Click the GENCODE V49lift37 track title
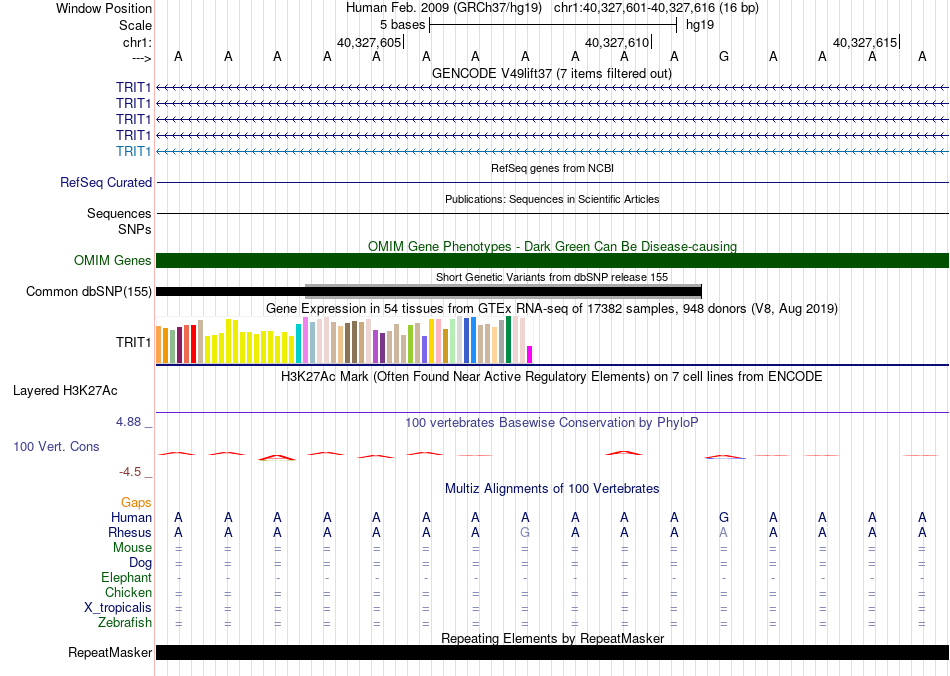The height and width of the screenshot is (676, 950). (x=551, y=73)
